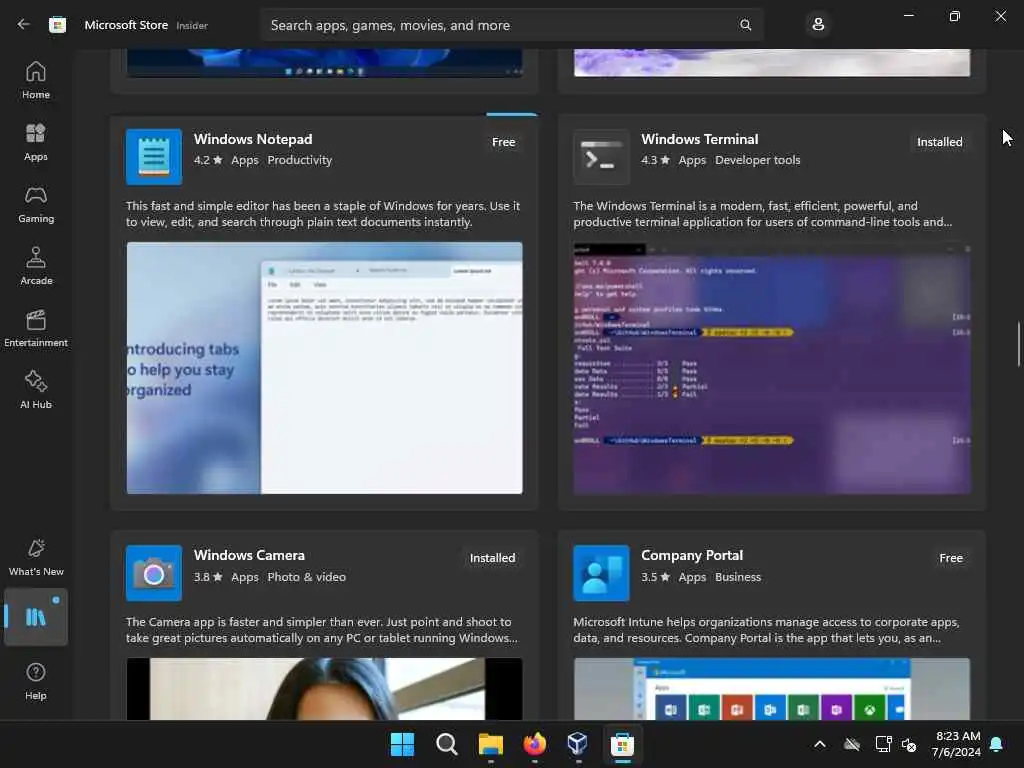Expand the system tray hidden icons chevron
Viewport: 1024px width, 768px height.
[x=820, y=744]
